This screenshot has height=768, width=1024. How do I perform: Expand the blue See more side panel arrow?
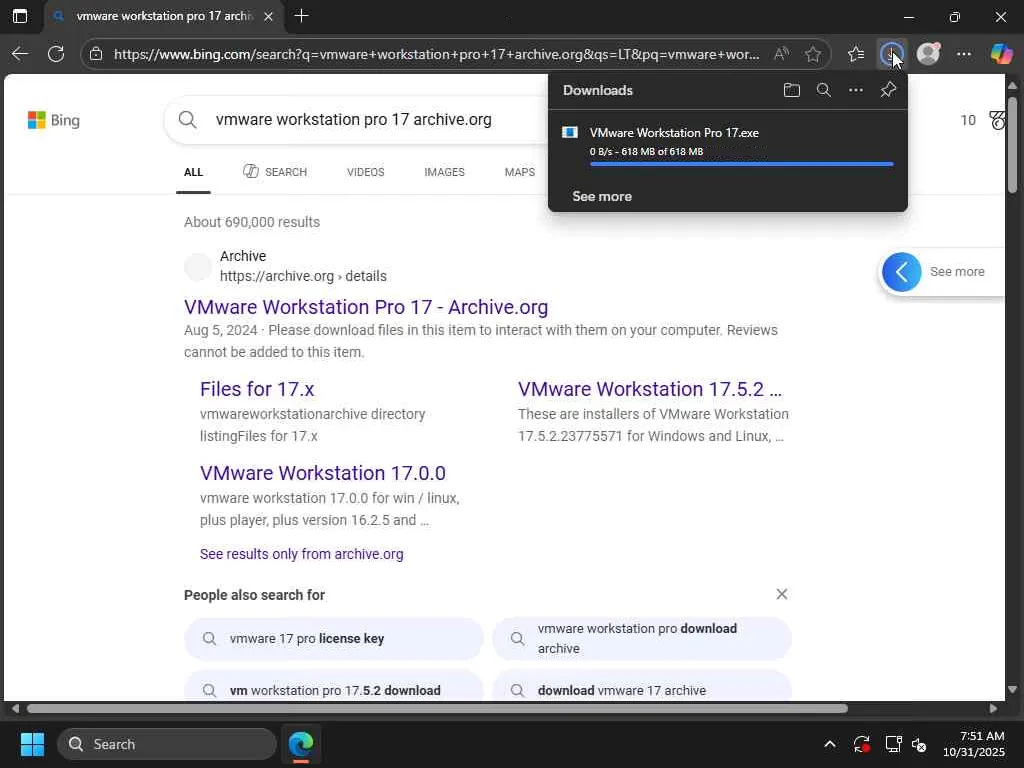click(x=901, y=272)
